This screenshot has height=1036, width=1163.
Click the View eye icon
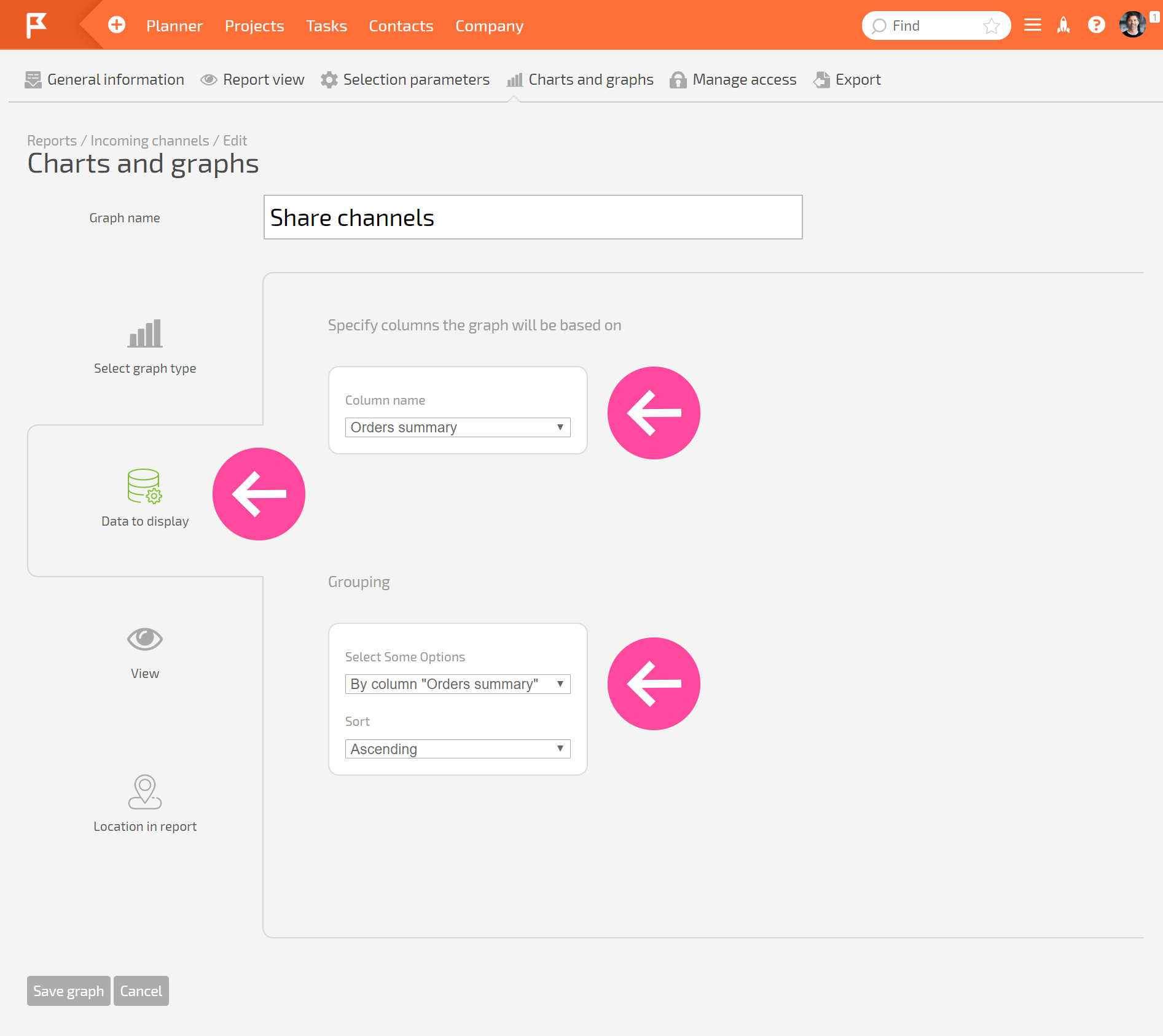145,639
